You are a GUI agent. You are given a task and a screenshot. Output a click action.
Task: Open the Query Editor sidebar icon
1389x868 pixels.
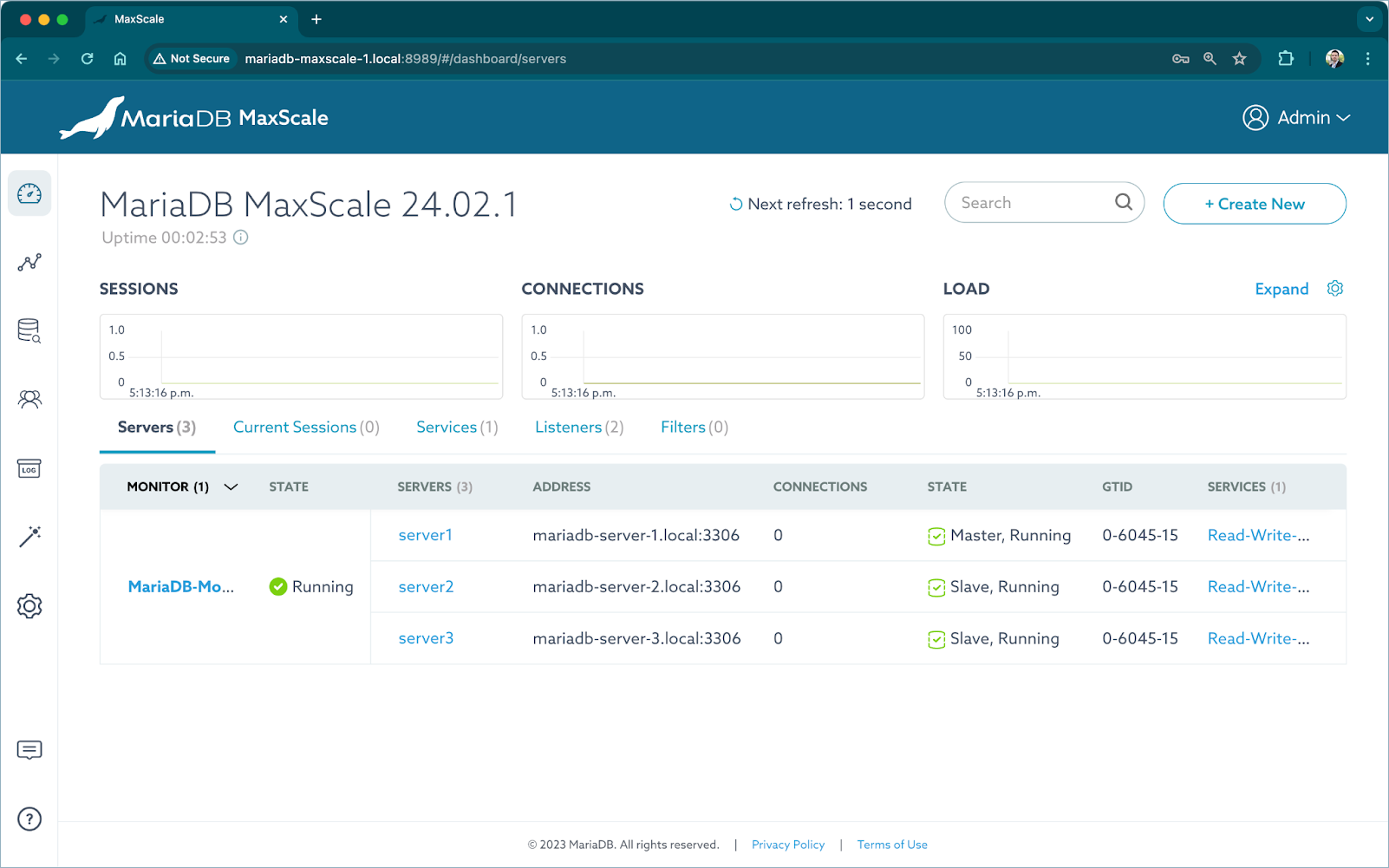29,330
